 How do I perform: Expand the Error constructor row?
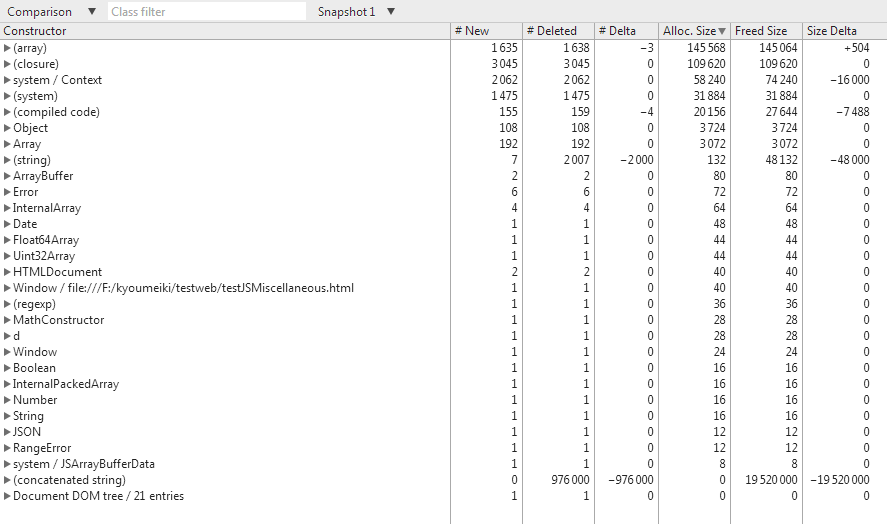7,192
